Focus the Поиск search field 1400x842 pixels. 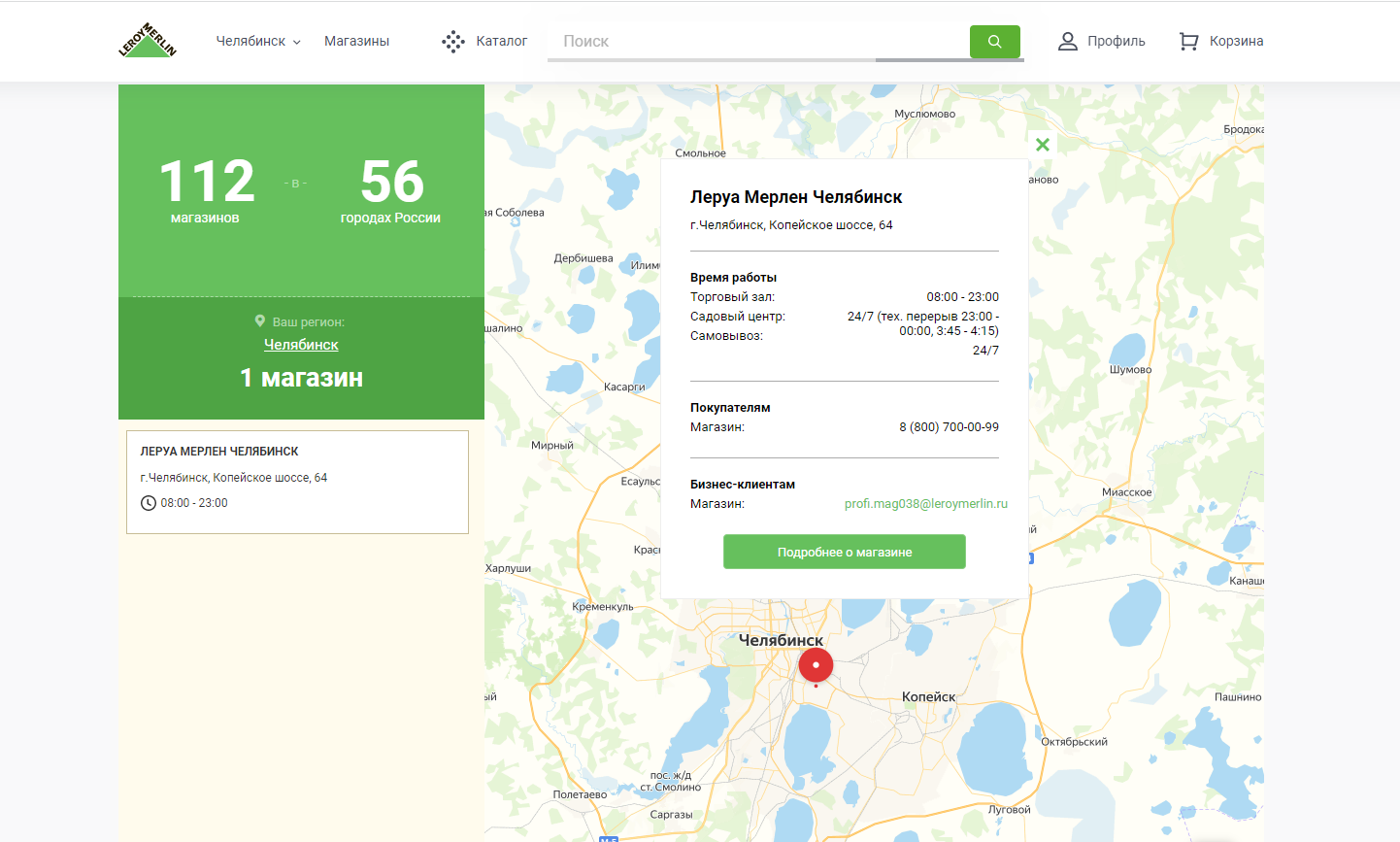[758, 41]
